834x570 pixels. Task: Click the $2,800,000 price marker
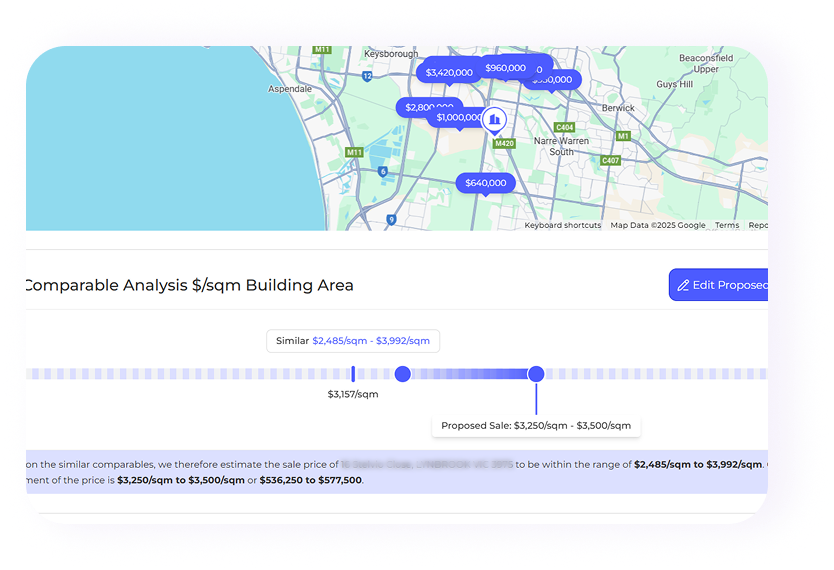(427, 107)
